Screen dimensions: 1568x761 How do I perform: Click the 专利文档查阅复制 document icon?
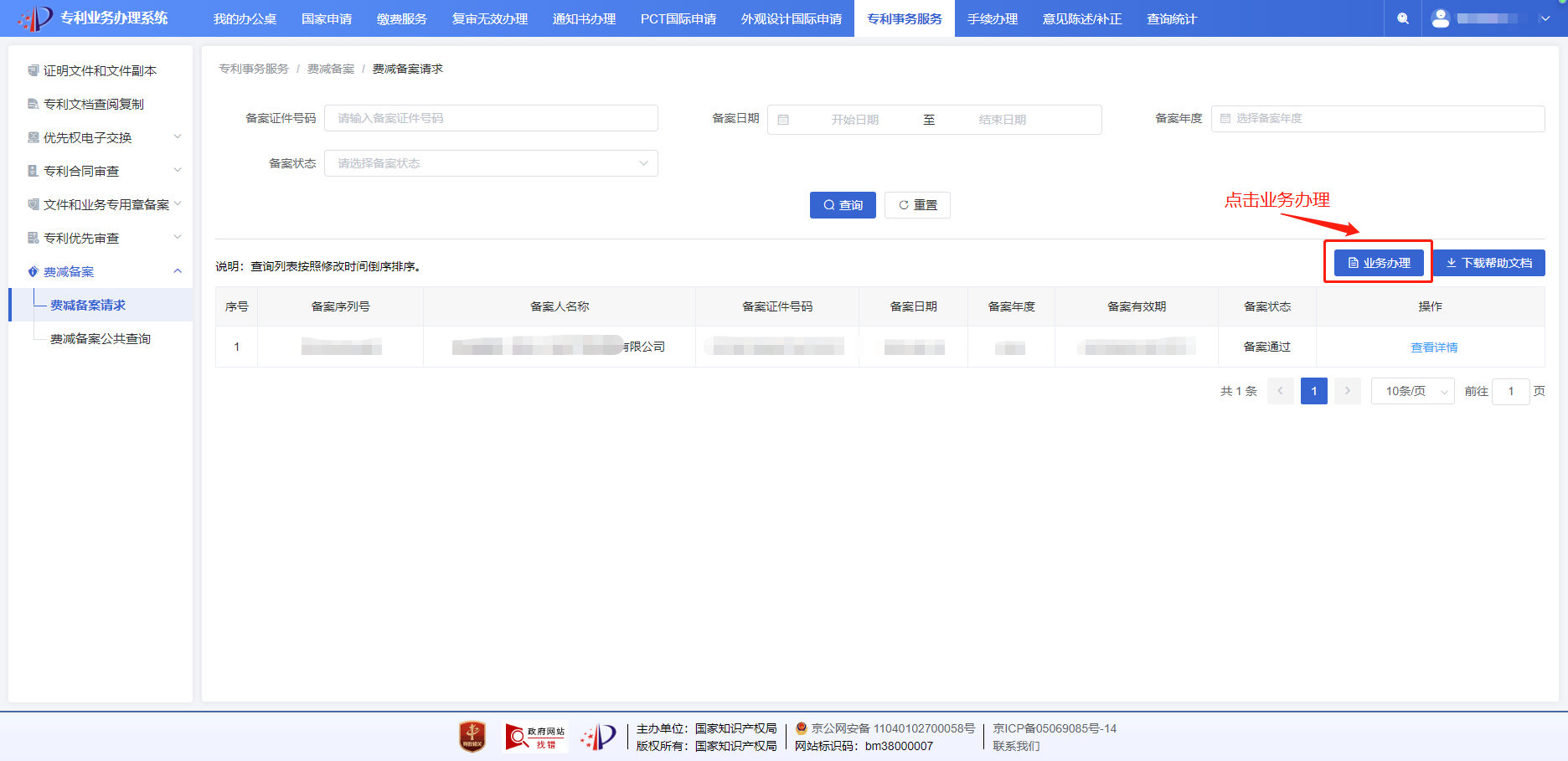[33, 103]
